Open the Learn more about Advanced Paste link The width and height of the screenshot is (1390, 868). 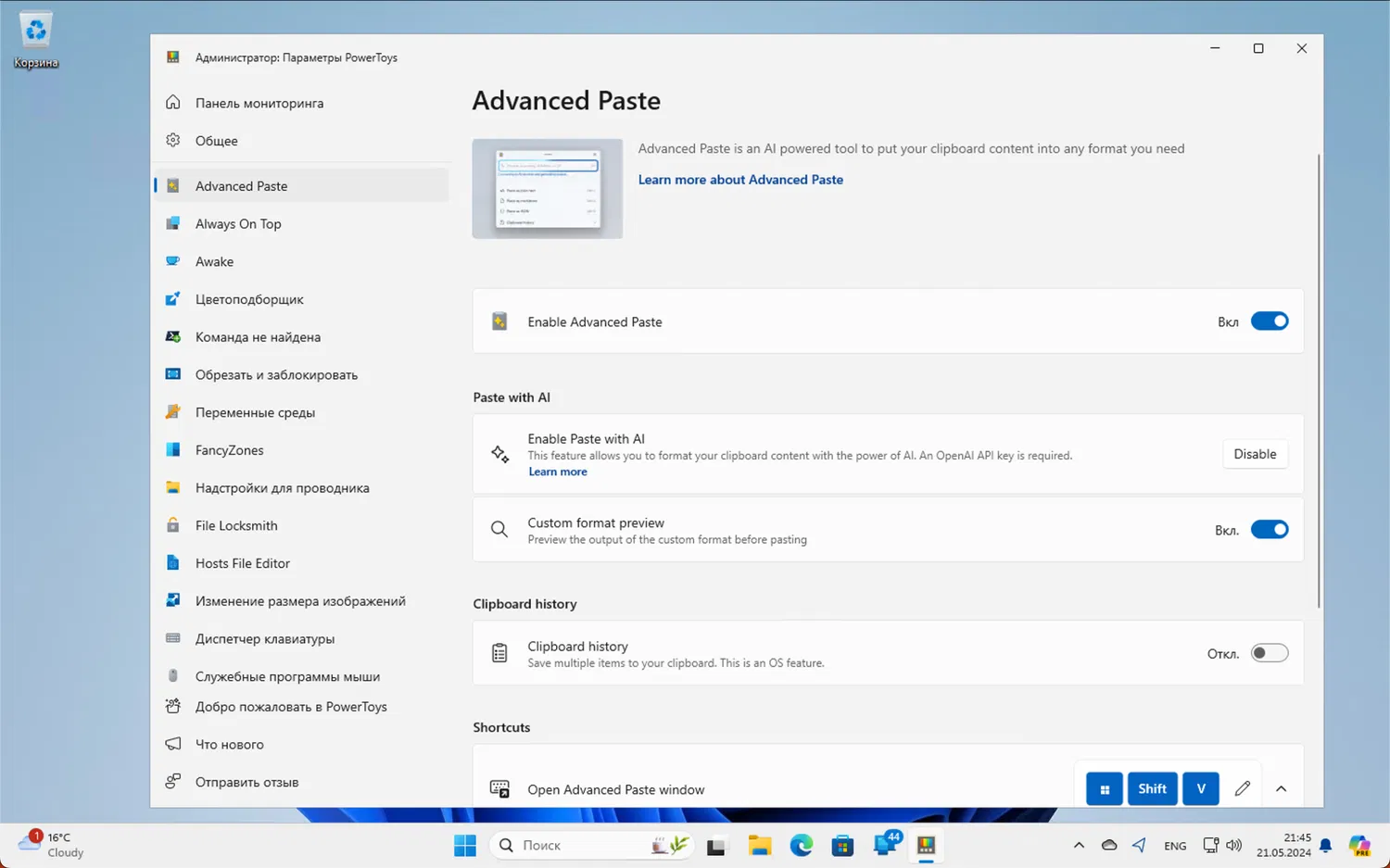740,180
